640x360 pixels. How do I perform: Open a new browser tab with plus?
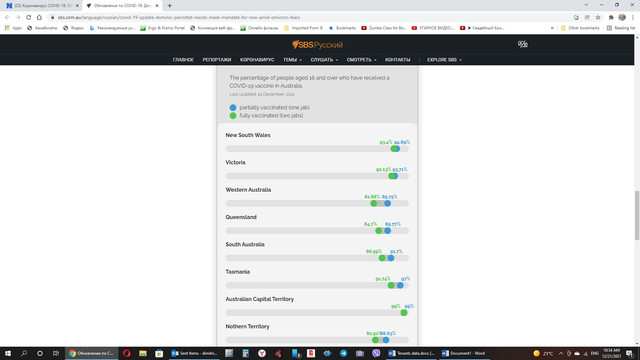169,6
